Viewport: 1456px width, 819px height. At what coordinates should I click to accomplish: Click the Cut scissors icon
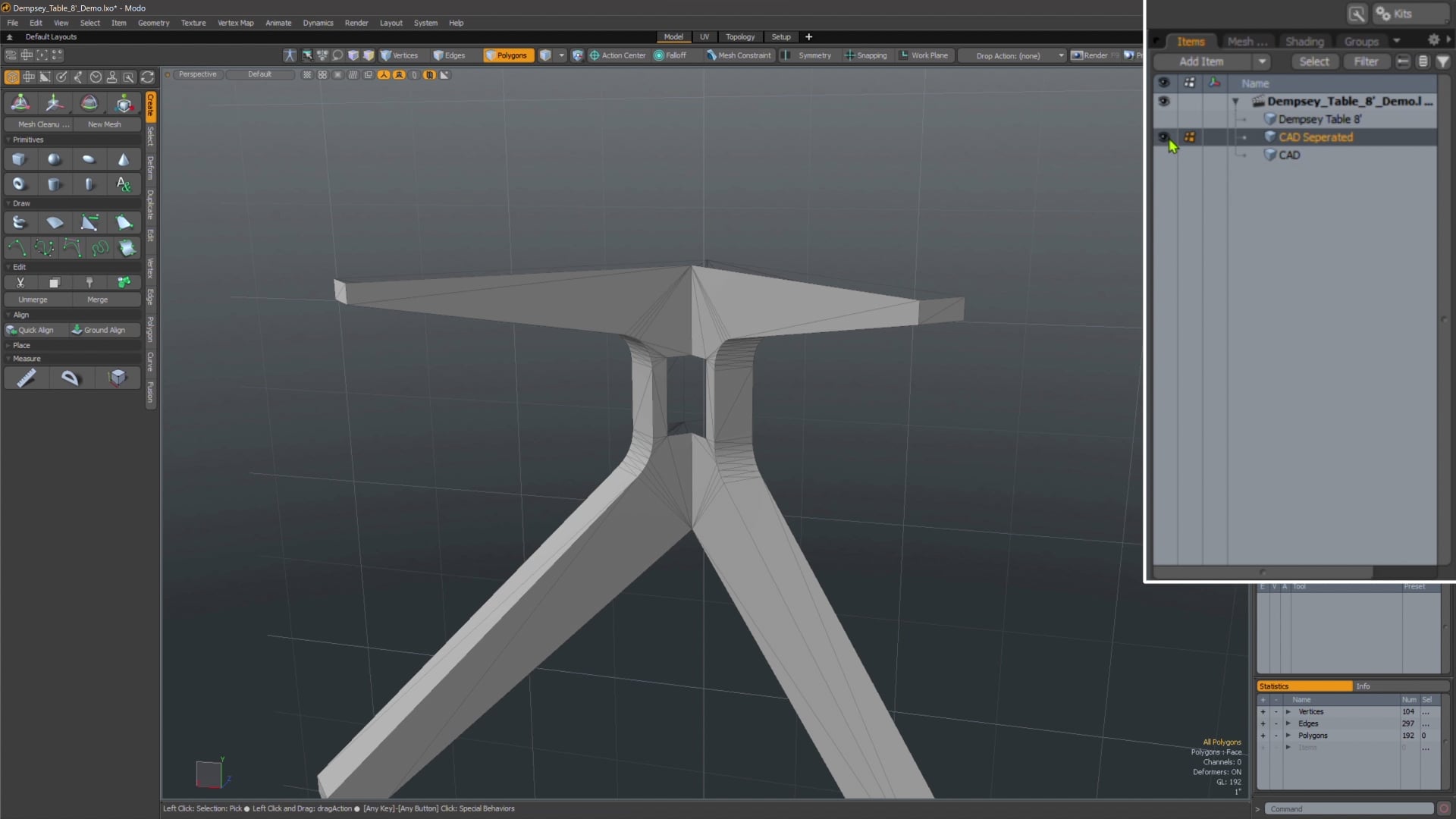coord(20,283)
